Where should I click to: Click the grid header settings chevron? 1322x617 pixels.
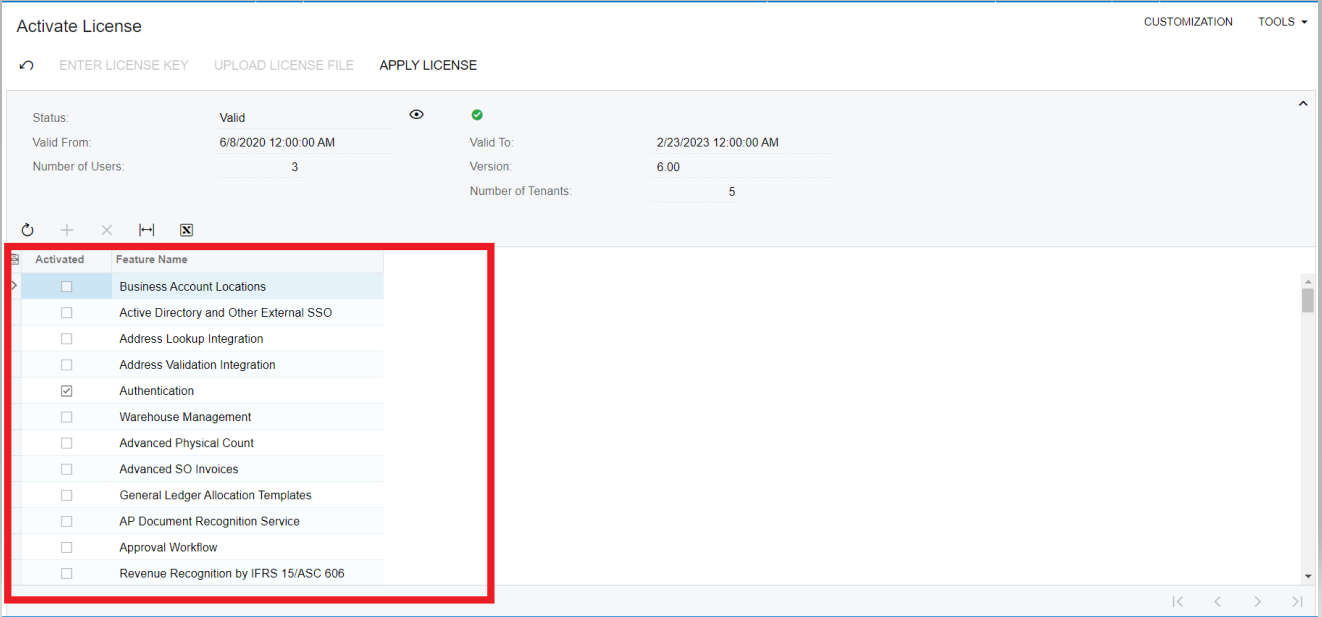coord(14,259)
